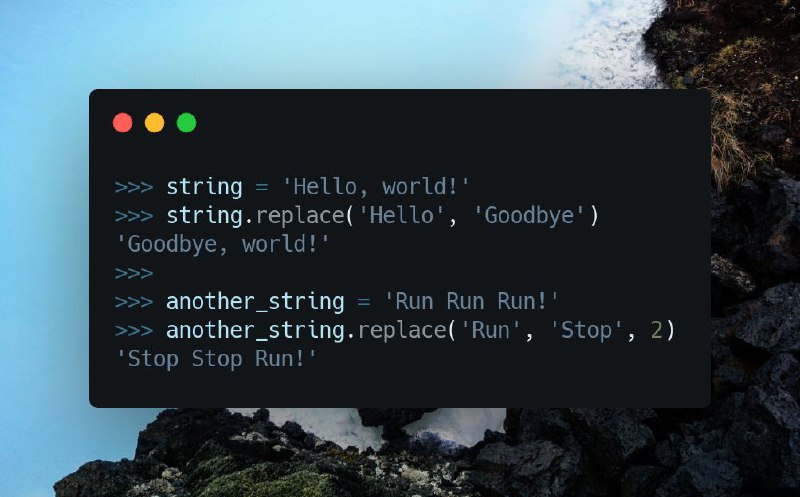The image size is (800, 497).
Task: Click the equals sign after string variable
Action: [x=262, y=187]
